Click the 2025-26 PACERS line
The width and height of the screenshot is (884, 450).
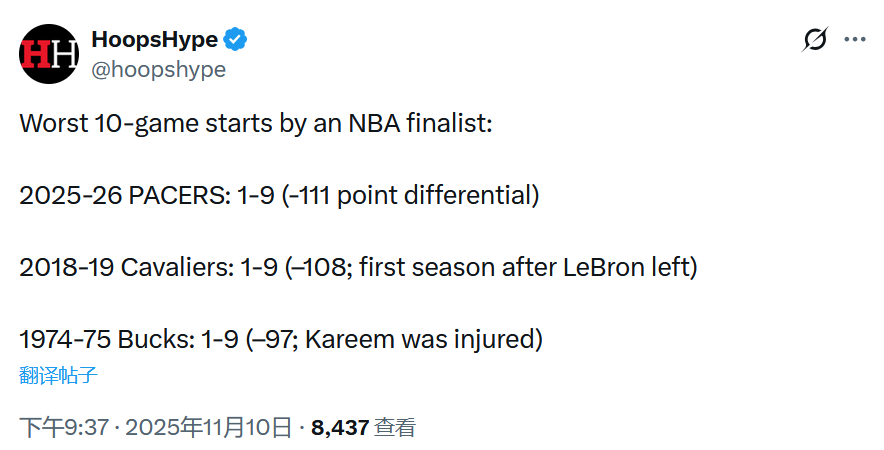279,195
